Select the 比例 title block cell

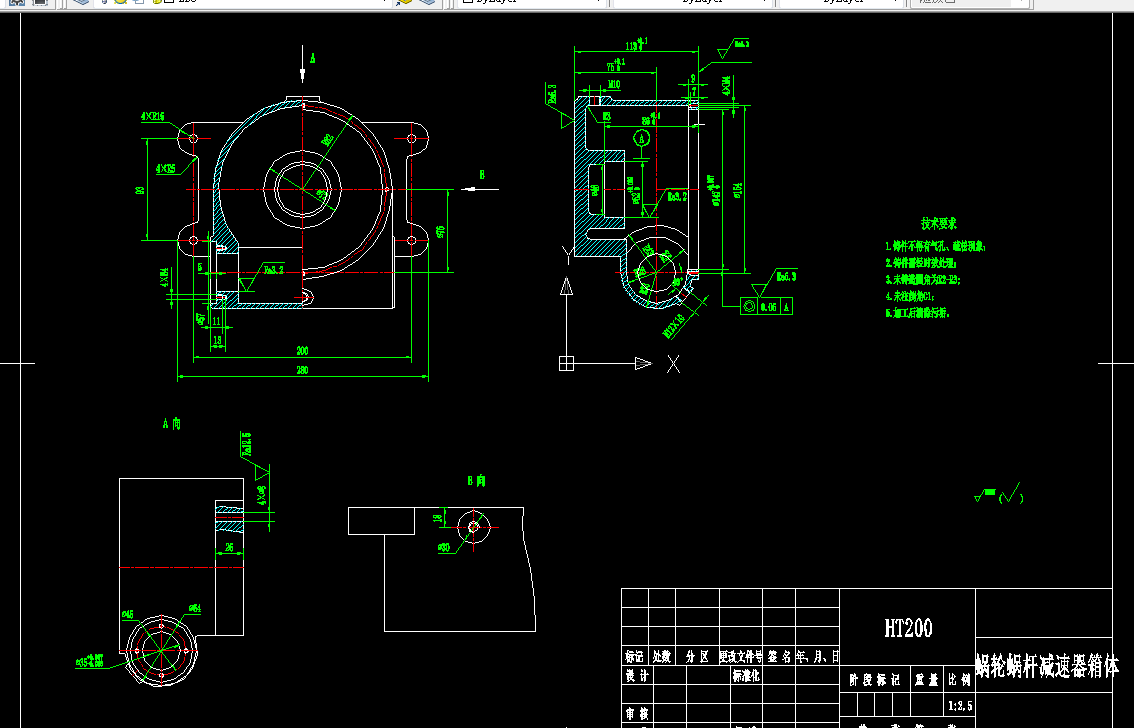pyautogui.click(x=960, y=680)
